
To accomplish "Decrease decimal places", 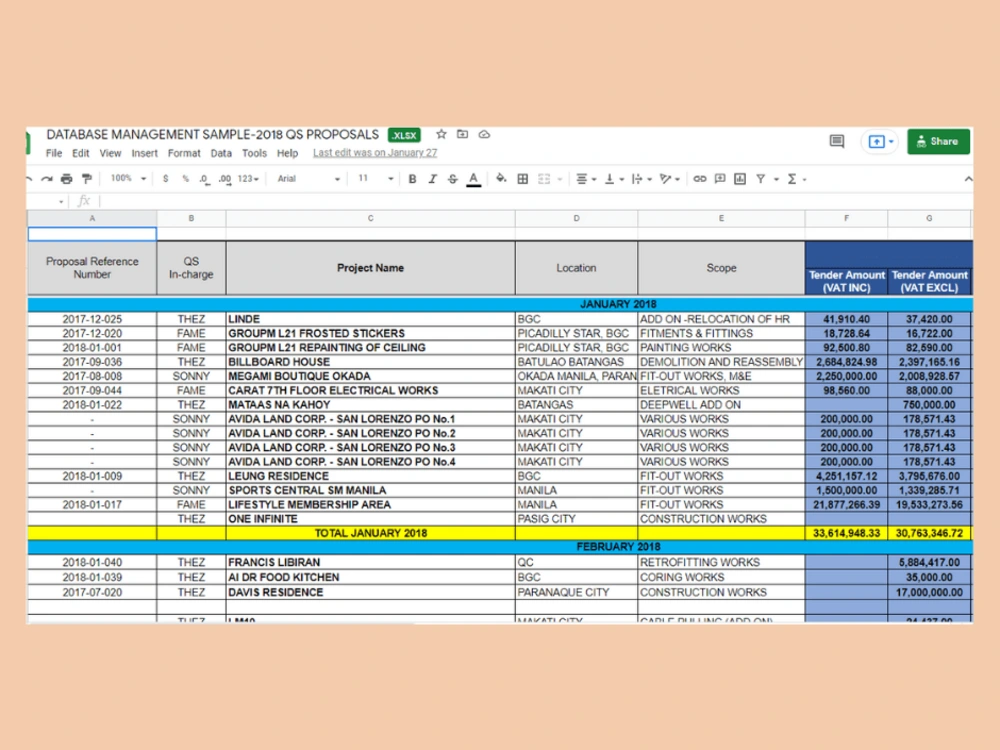I will click(x=204, y=179).
